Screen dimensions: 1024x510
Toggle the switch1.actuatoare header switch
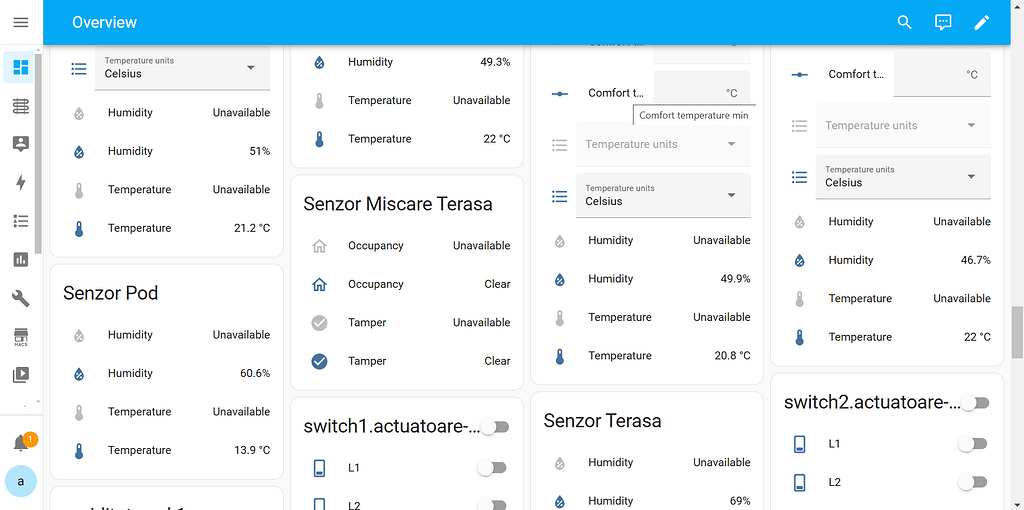pos(494,427)
